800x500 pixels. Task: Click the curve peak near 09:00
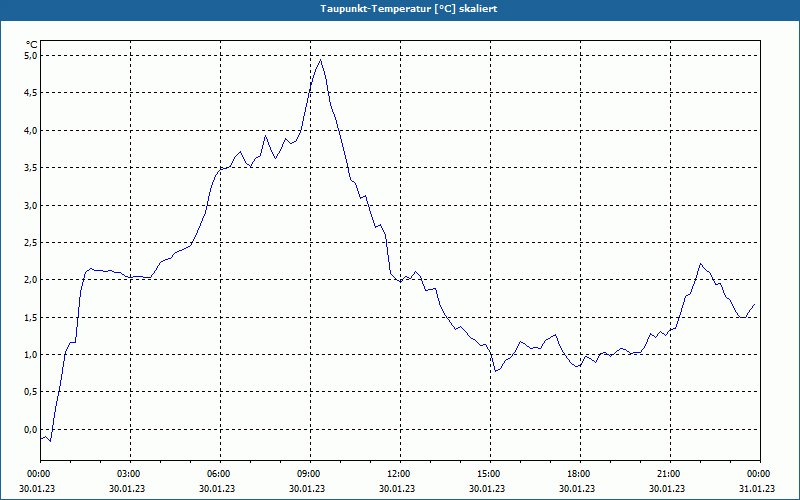(320, 60)
